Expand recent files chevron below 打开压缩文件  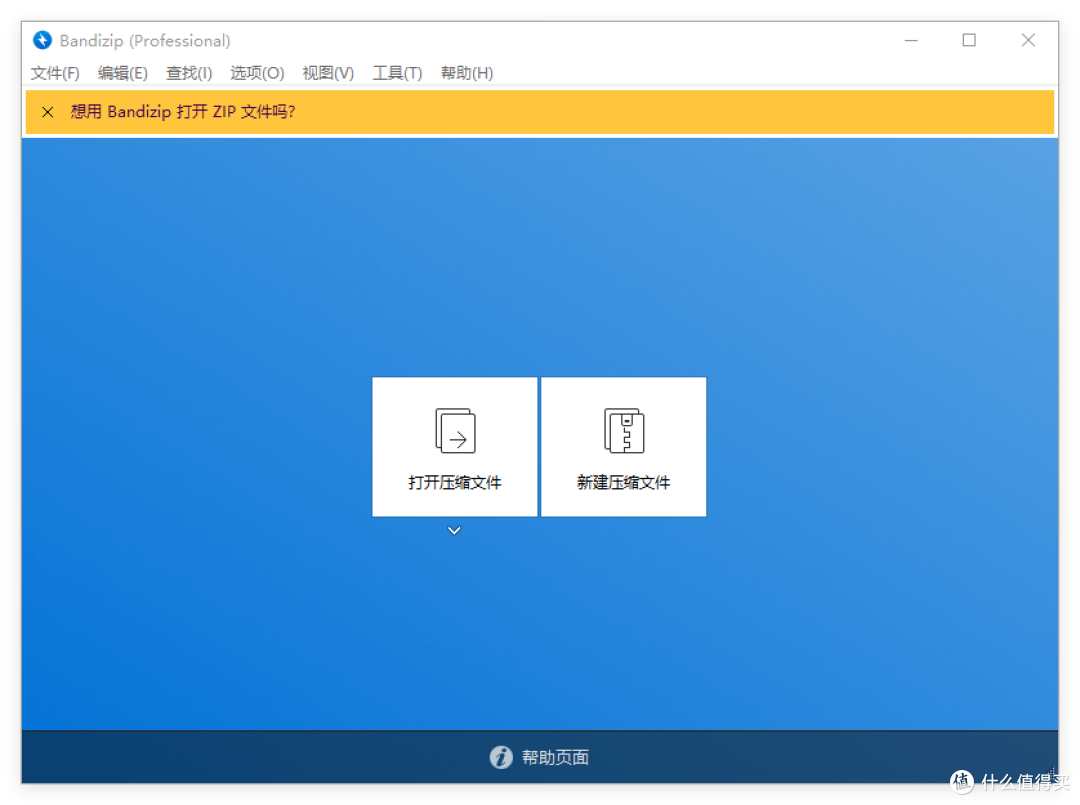(x=454, y=530)
